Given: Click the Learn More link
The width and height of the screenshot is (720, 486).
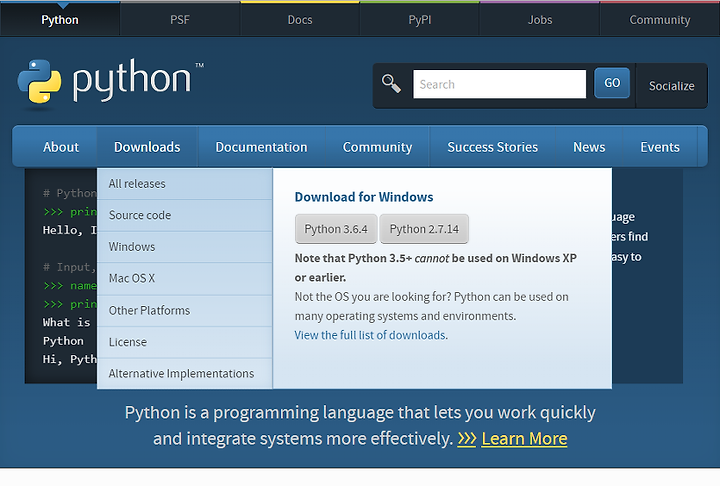Looking at the screenshot, I should point(524,439).
